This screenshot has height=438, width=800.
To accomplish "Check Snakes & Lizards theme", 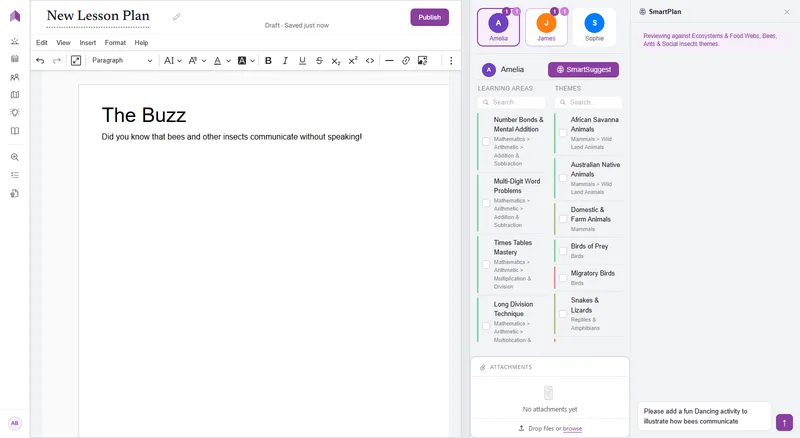I will point(563,313).
